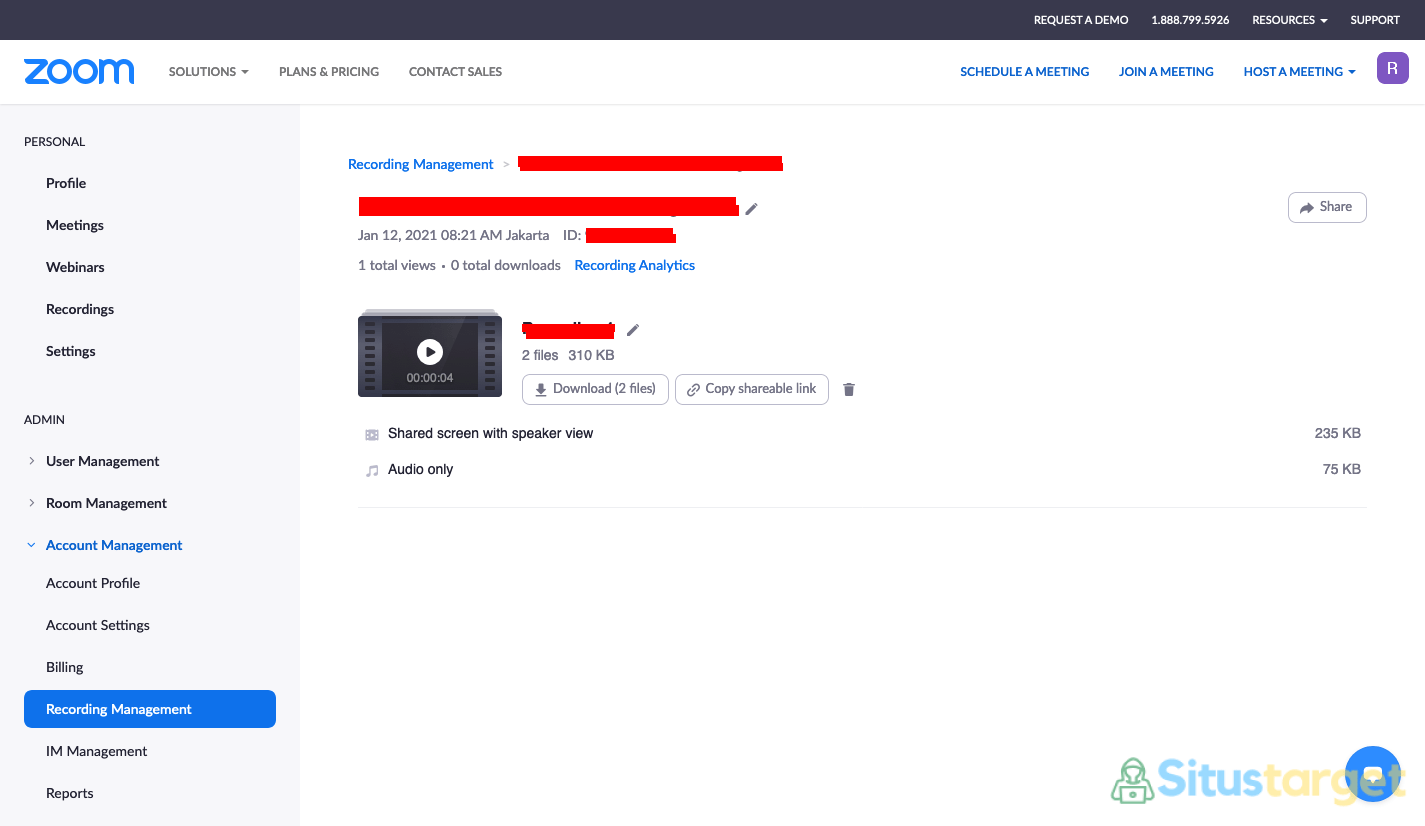1425x826 pixels.
Task: Expand Host a Meeting dropdown
Action: (x=1300, y=71)
